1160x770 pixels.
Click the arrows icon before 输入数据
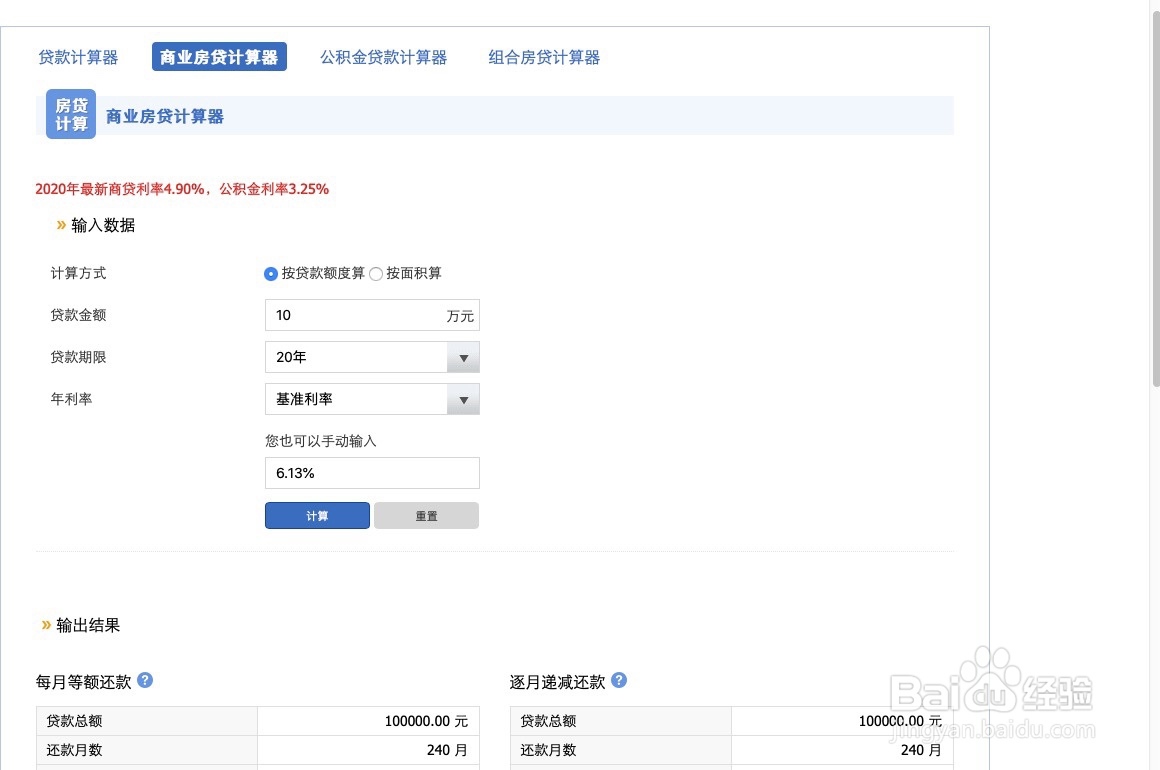[x=61, y=225]
